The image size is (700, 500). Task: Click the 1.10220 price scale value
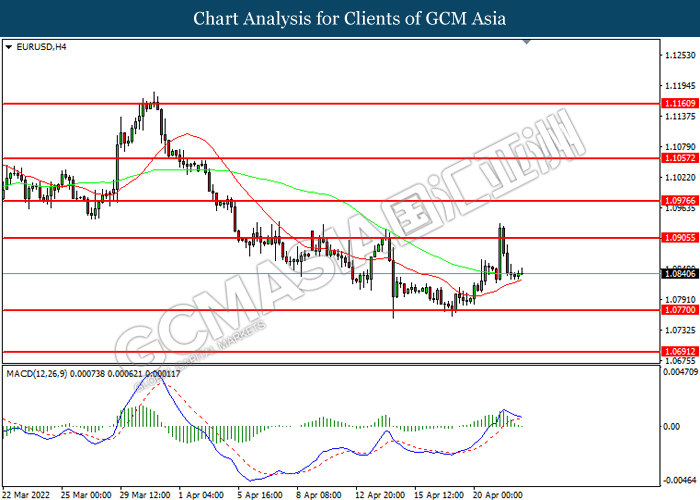[680, 178]
